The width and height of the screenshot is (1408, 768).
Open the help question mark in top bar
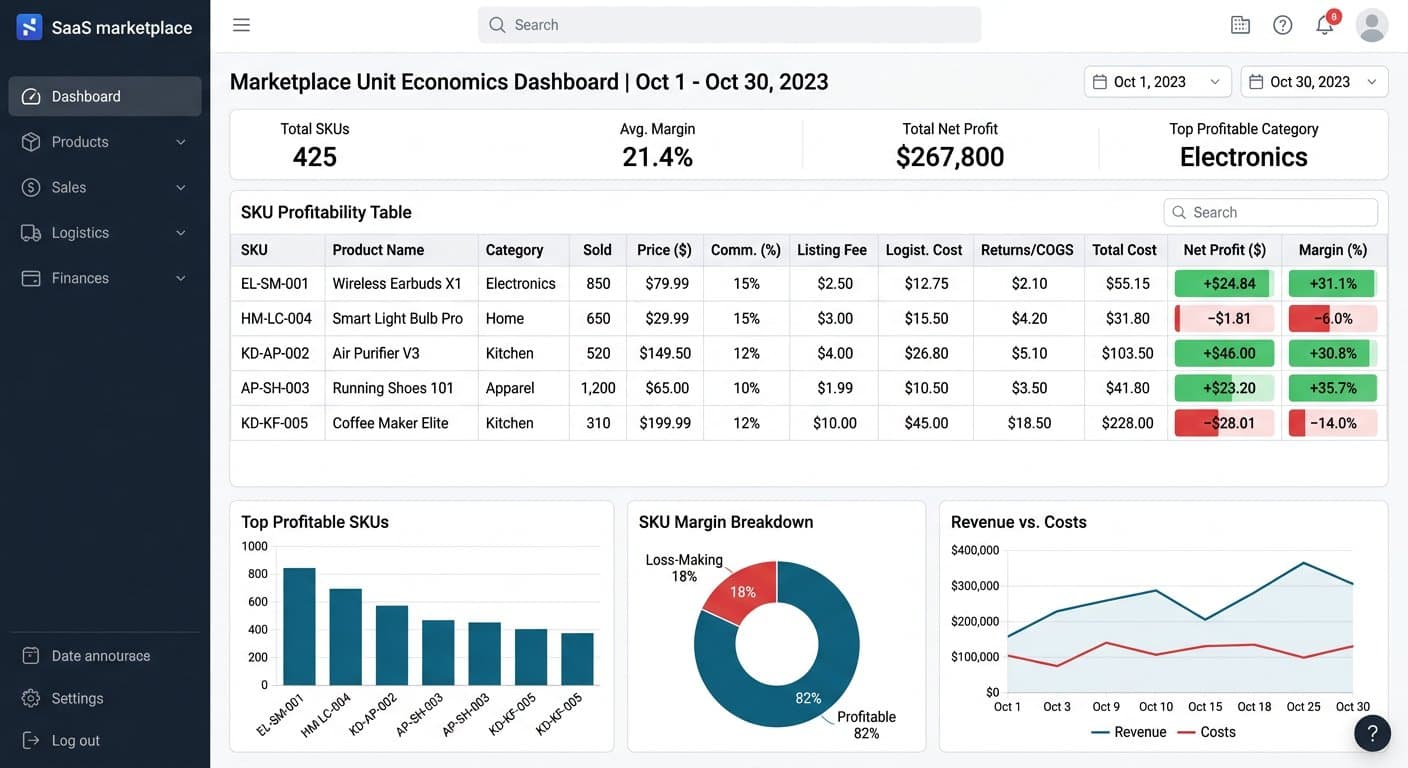point(1282,25)
